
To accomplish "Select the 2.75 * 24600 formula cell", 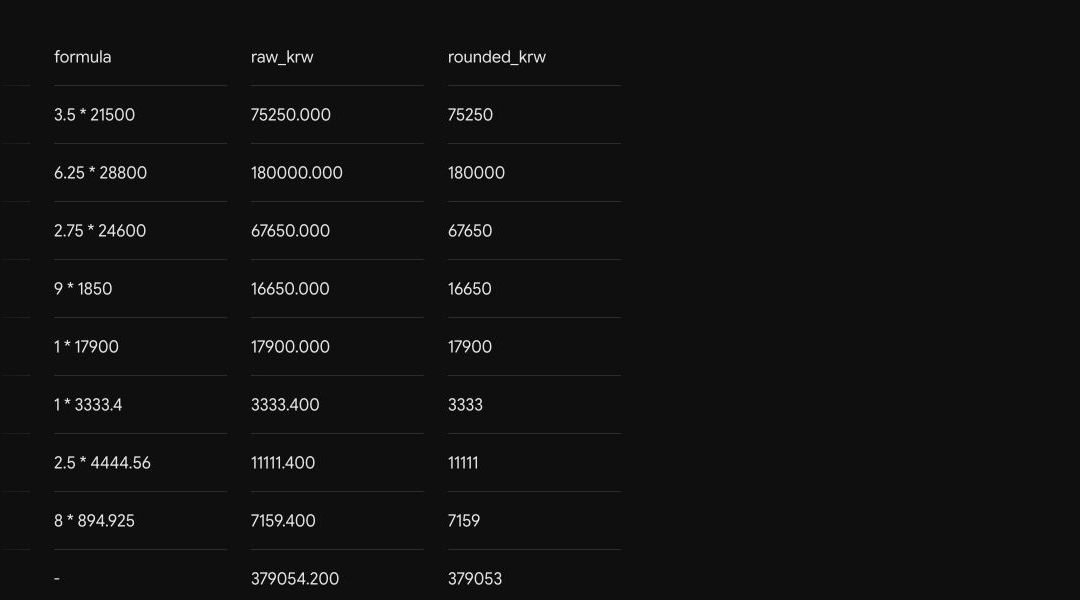I will pyautogui.click(x=100, y=231).
